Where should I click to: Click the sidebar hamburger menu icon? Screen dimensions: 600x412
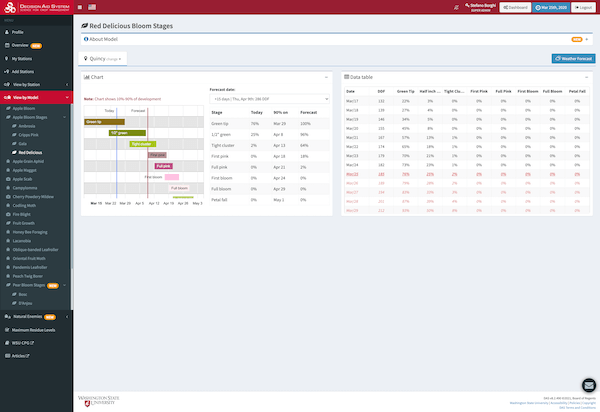pyautogui.click(x=81, y=6)
